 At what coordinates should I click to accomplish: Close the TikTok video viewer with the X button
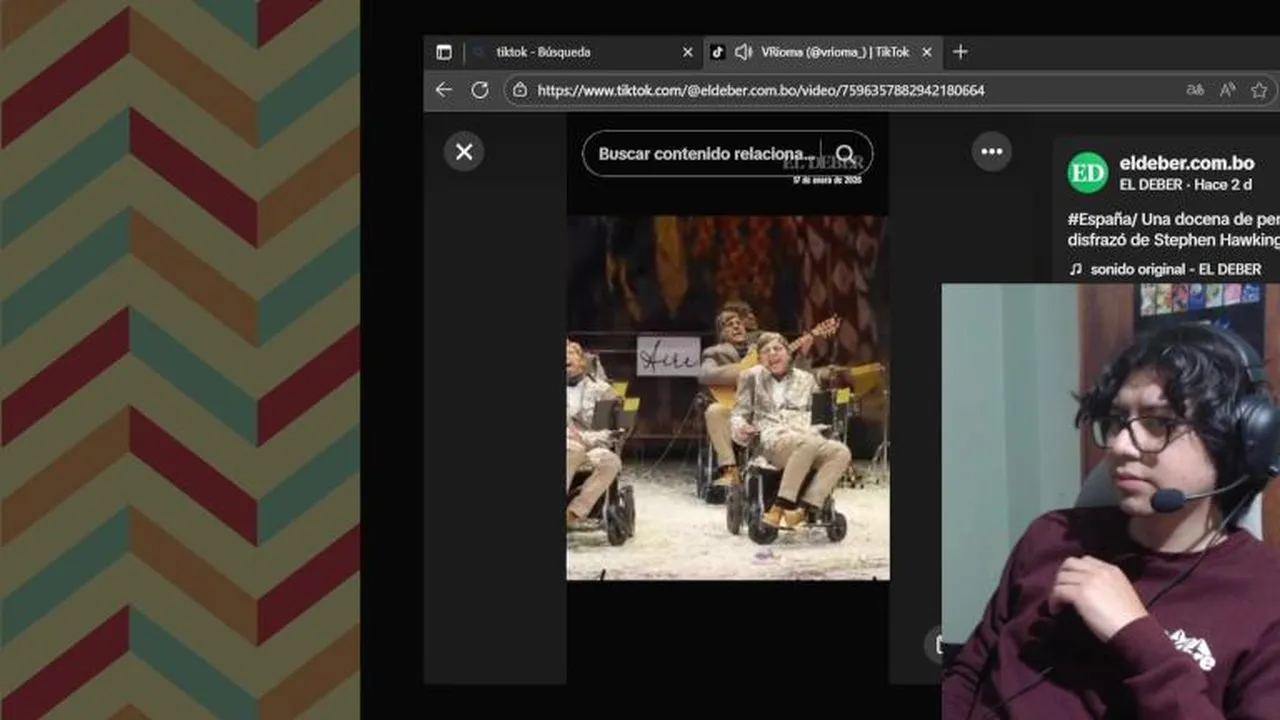pyautogui.click(x=464, y=152)
